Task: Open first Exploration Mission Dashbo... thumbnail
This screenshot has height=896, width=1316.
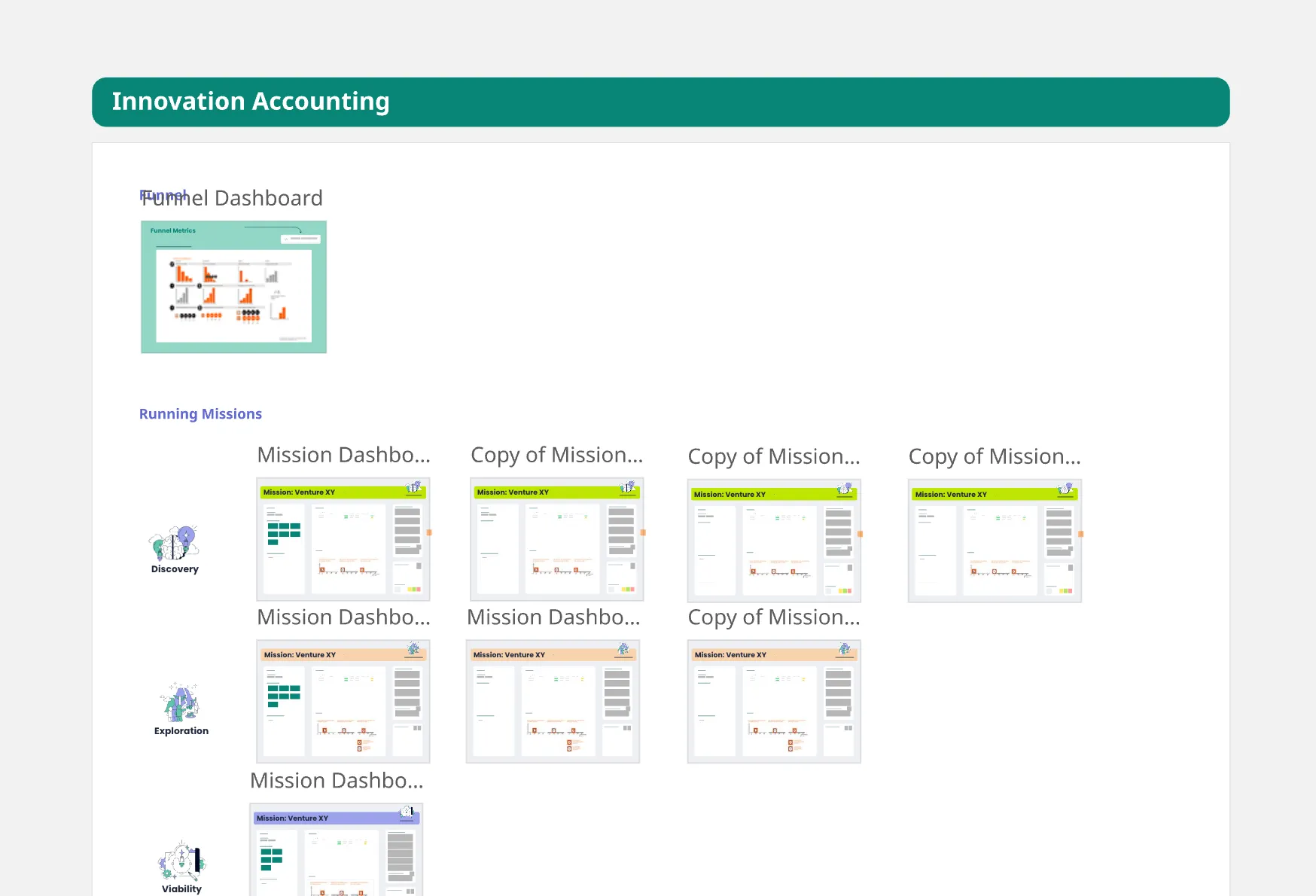Action: point(343,702)
